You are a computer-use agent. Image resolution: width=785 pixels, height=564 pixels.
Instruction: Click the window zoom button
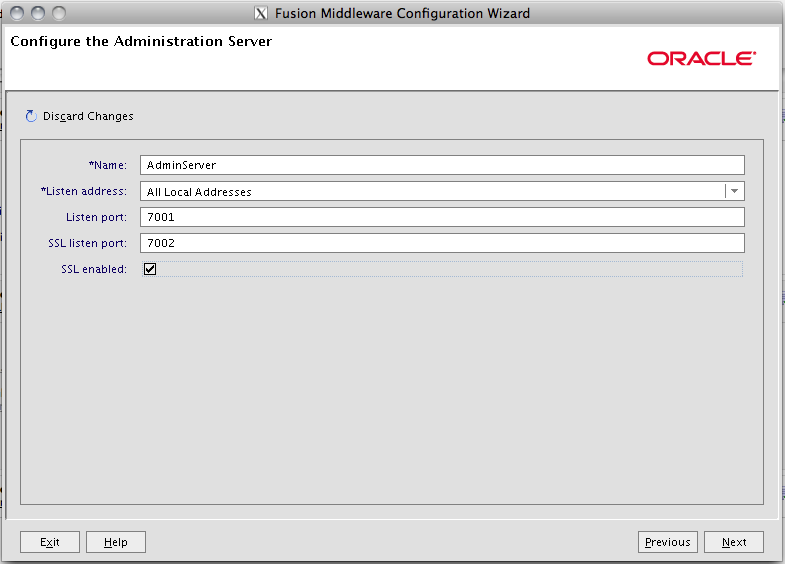coord(59,13)
